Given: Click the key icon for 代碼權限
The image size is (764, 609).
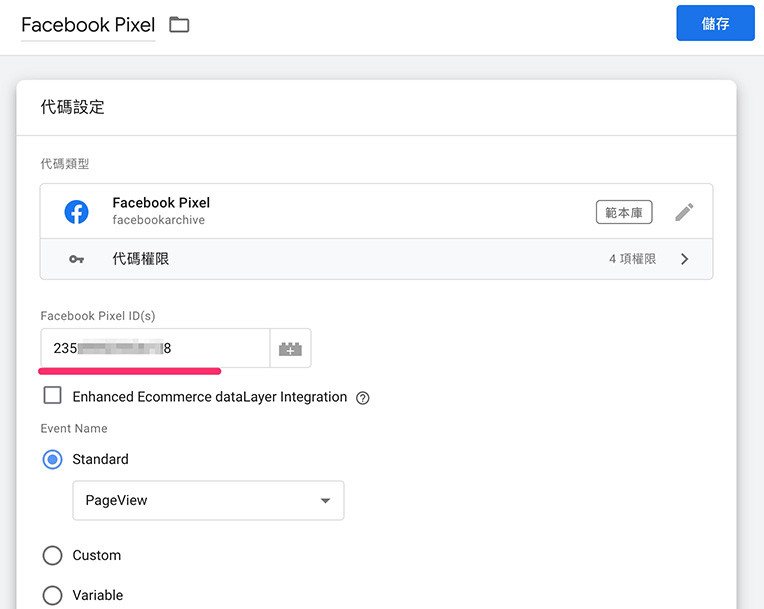Looking at the screenshot, I should point(77,259).
